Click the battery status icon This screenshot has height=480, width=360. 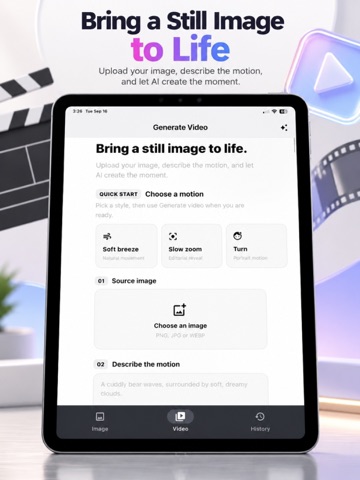point(283,111)
